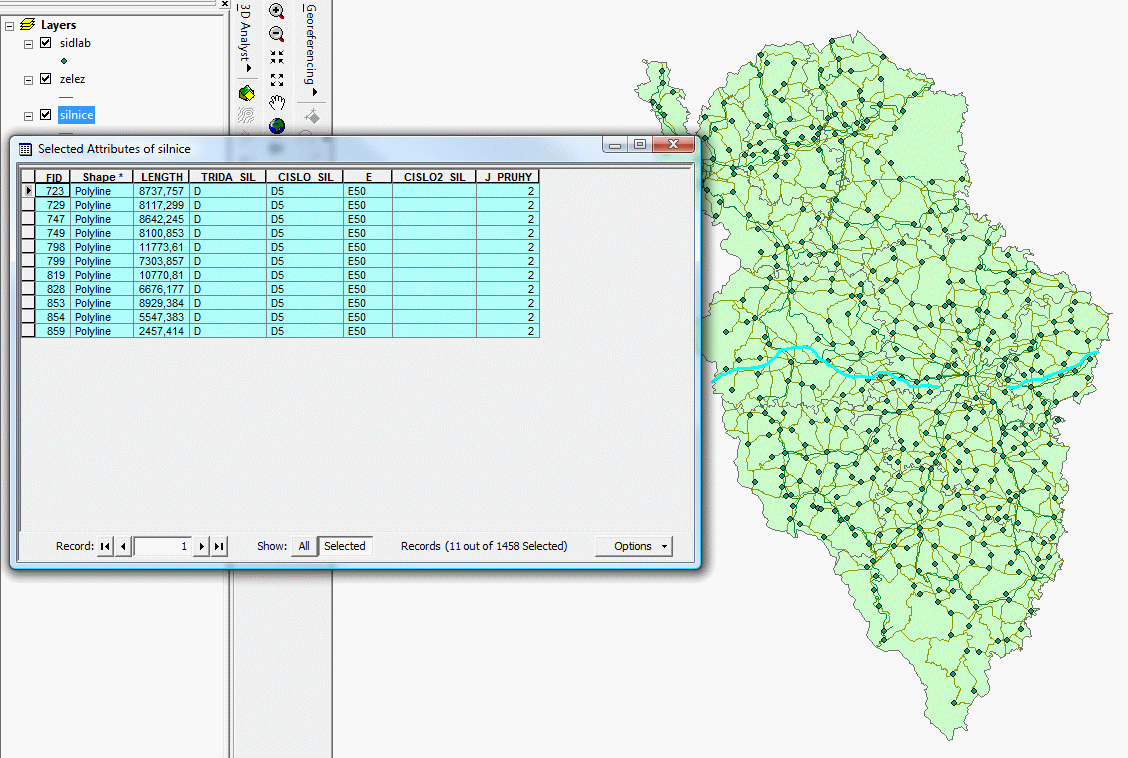The height and width of the screenshot is (758, 1128).
Task: Click the J_PRUHY column header
Action: pyautogui.click(x=507, y=177)
